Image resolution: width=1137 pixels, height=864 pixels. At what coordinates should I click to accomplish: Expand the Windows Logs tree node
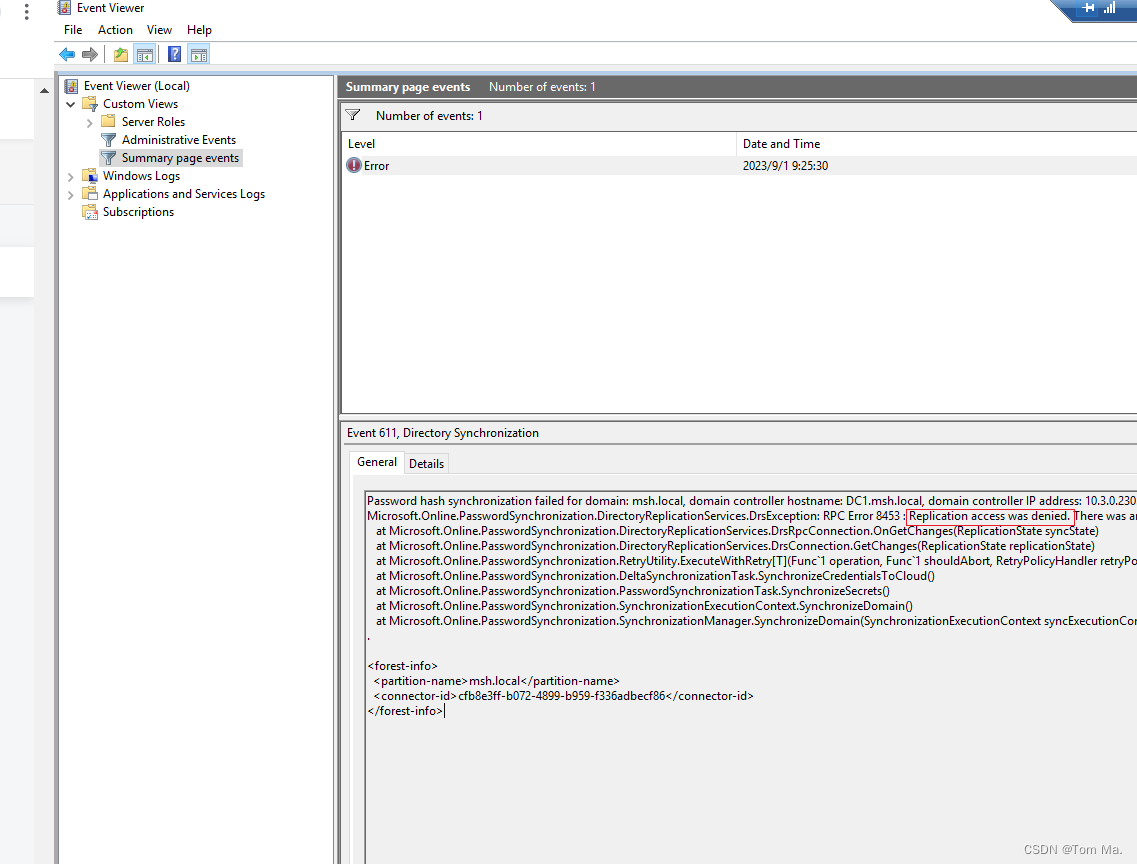(71, 177)
